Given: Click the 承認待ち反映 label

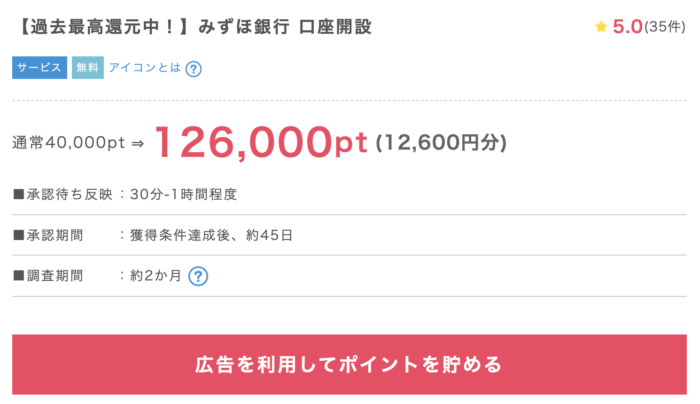Looking at the screenshot, I should tap(62, 194).
